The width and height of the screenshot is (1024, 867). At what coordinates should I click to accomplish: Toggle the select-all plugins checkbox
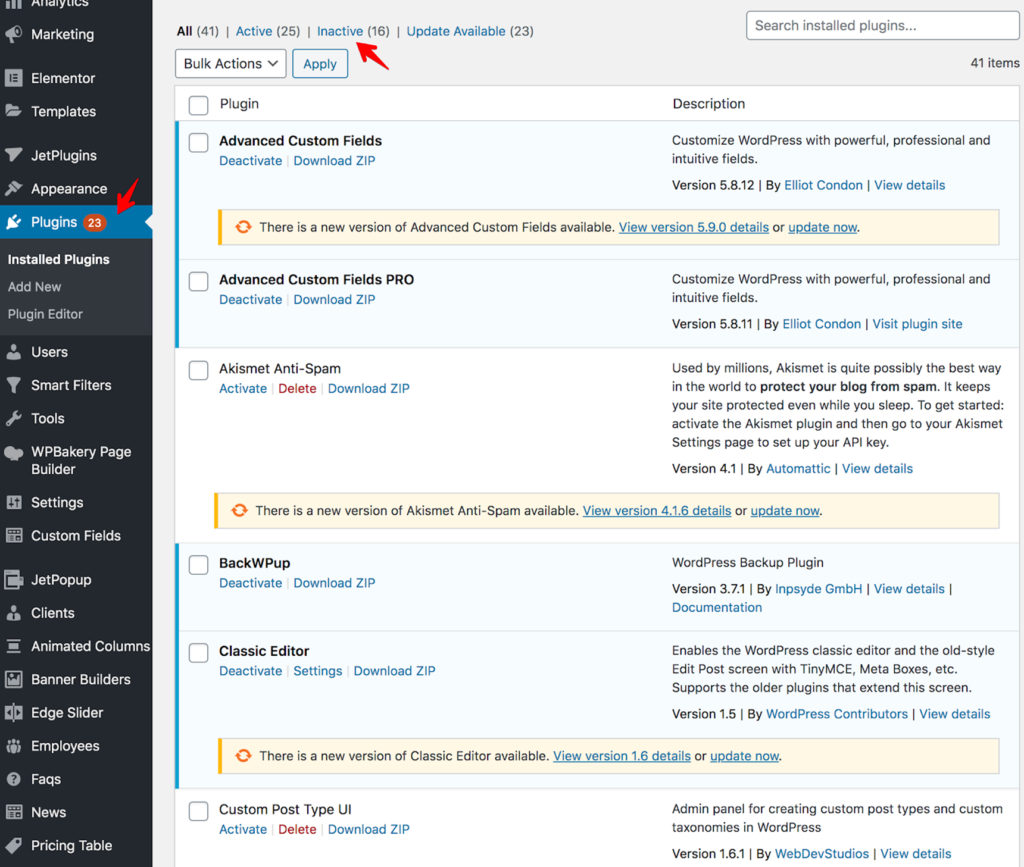[198, 104]
